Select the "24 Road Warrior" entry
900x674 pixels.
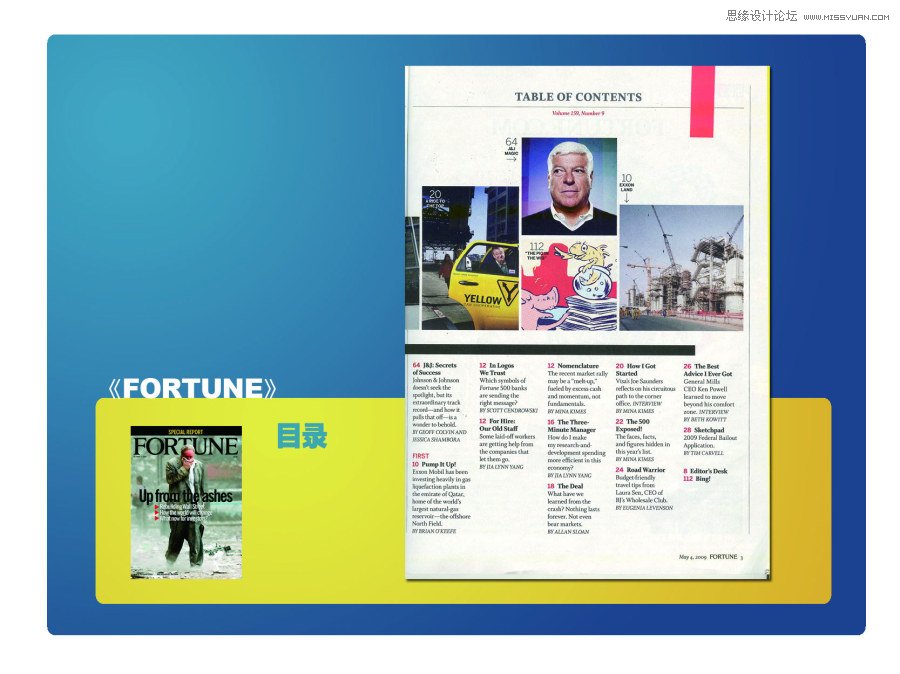click(x=641, y=470)
